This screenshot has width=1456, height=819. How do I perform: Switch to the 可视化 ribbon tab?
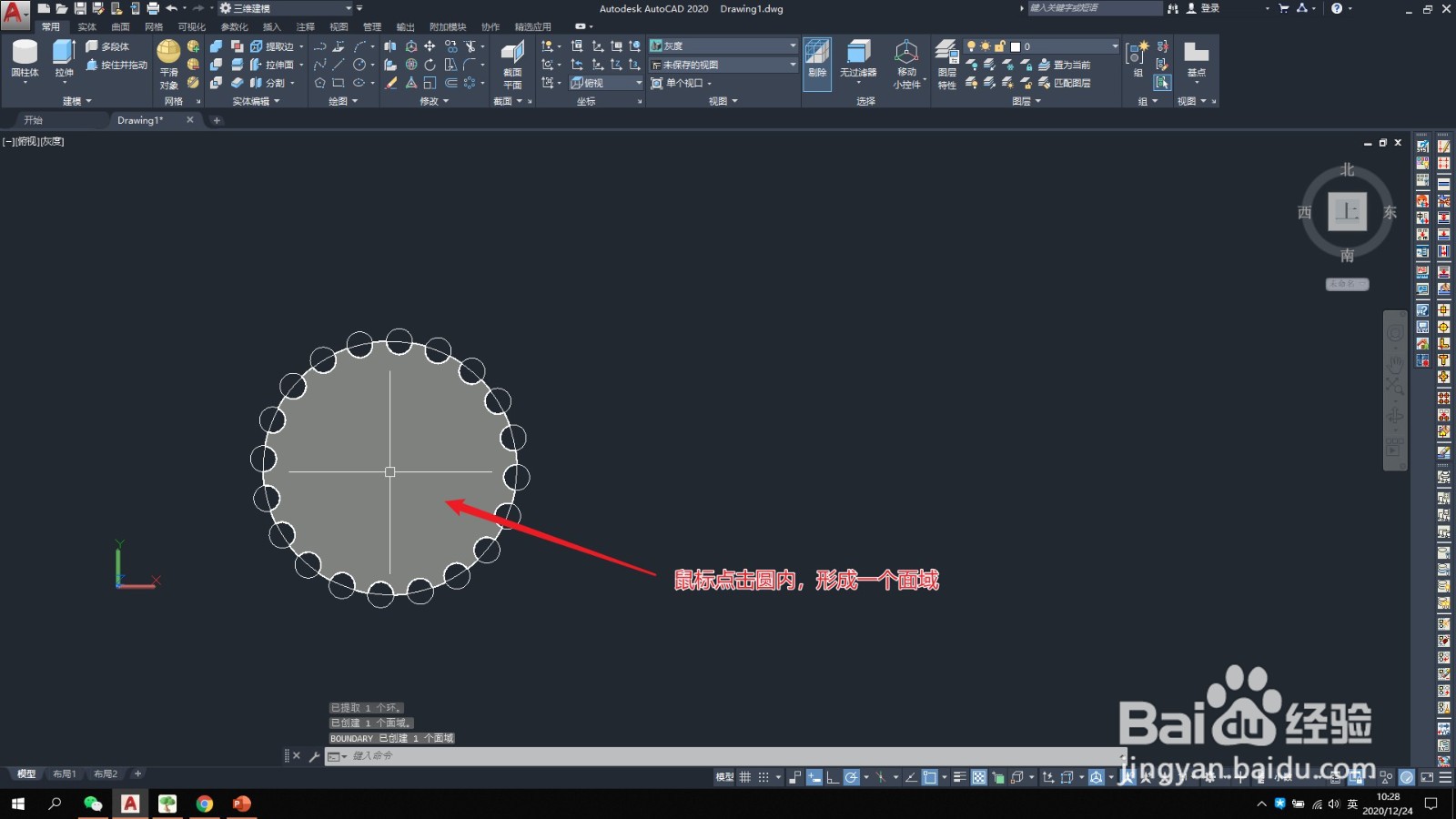(x=190, y=26)
